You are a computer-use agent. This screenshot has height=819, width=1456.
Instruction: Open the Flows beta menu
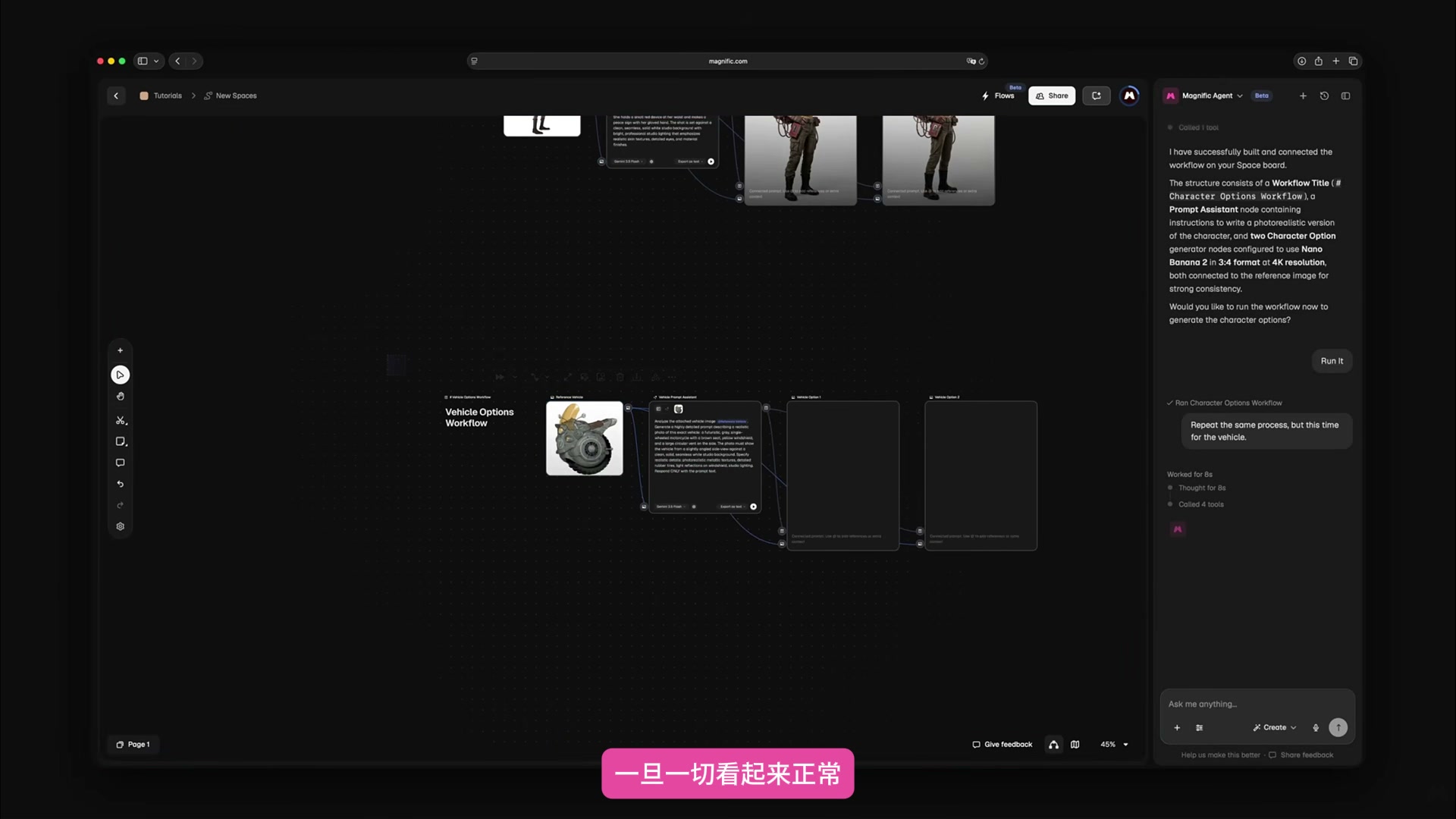coord(999,96)
